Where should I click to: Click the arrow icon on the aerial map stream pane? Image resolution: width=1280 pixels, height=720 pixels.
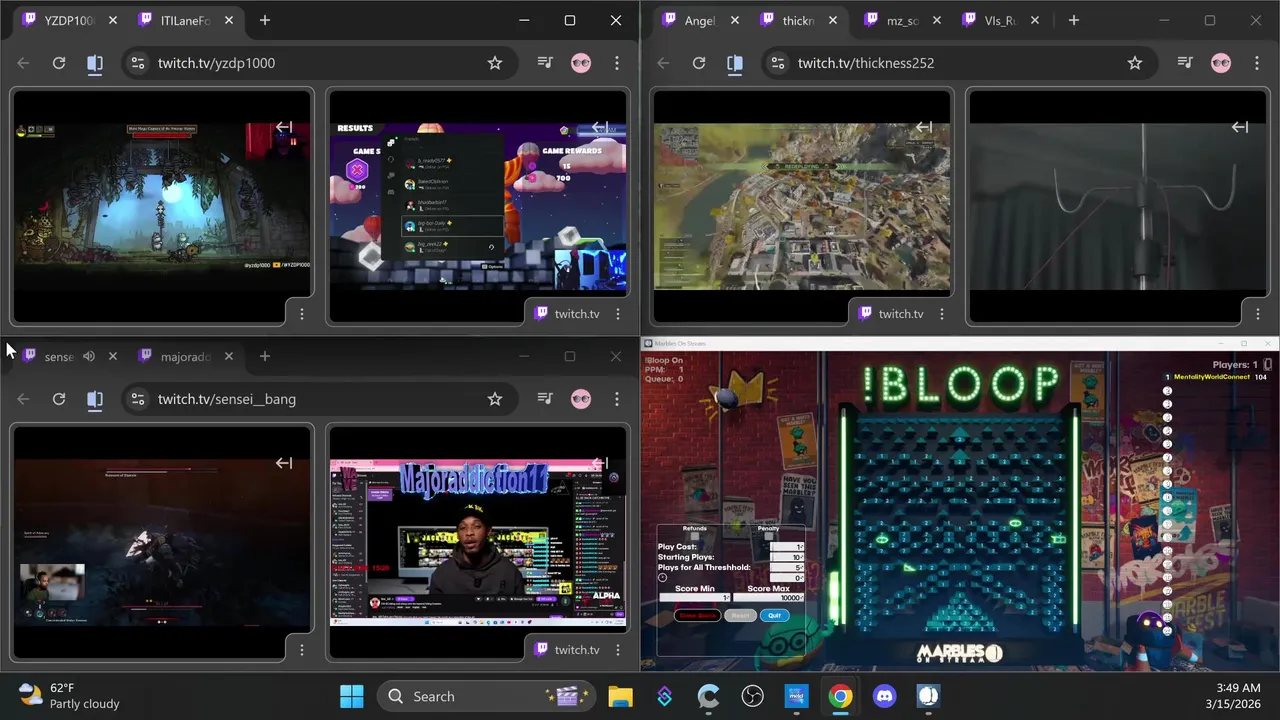[924, 127]
